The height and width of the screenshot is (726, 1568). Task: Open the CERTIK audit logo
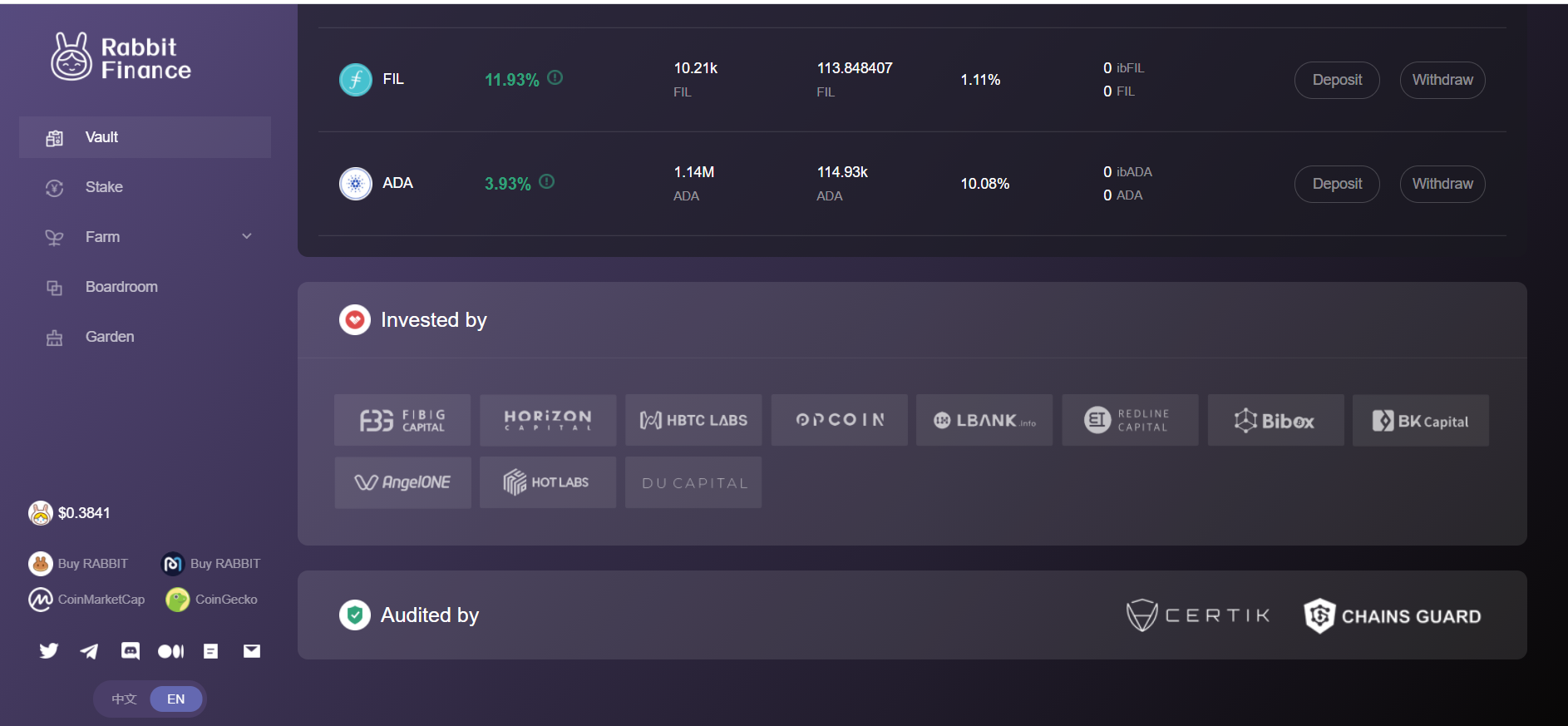point(1198,615)
